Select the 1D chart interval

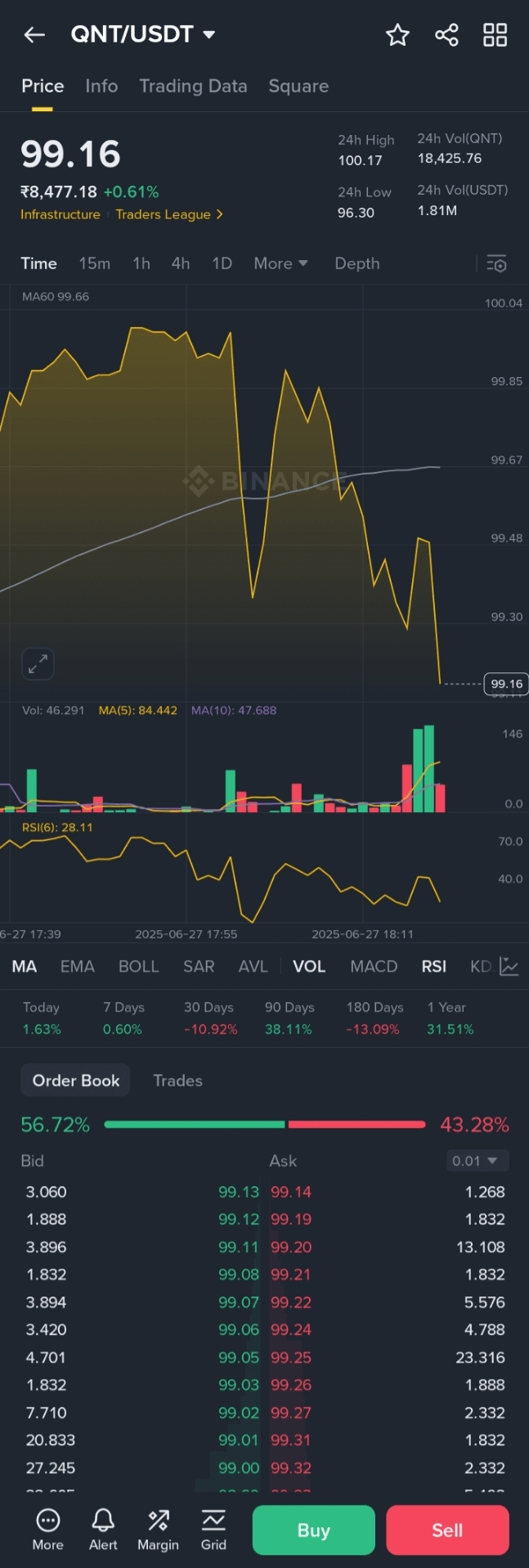[x=222, y=263]
